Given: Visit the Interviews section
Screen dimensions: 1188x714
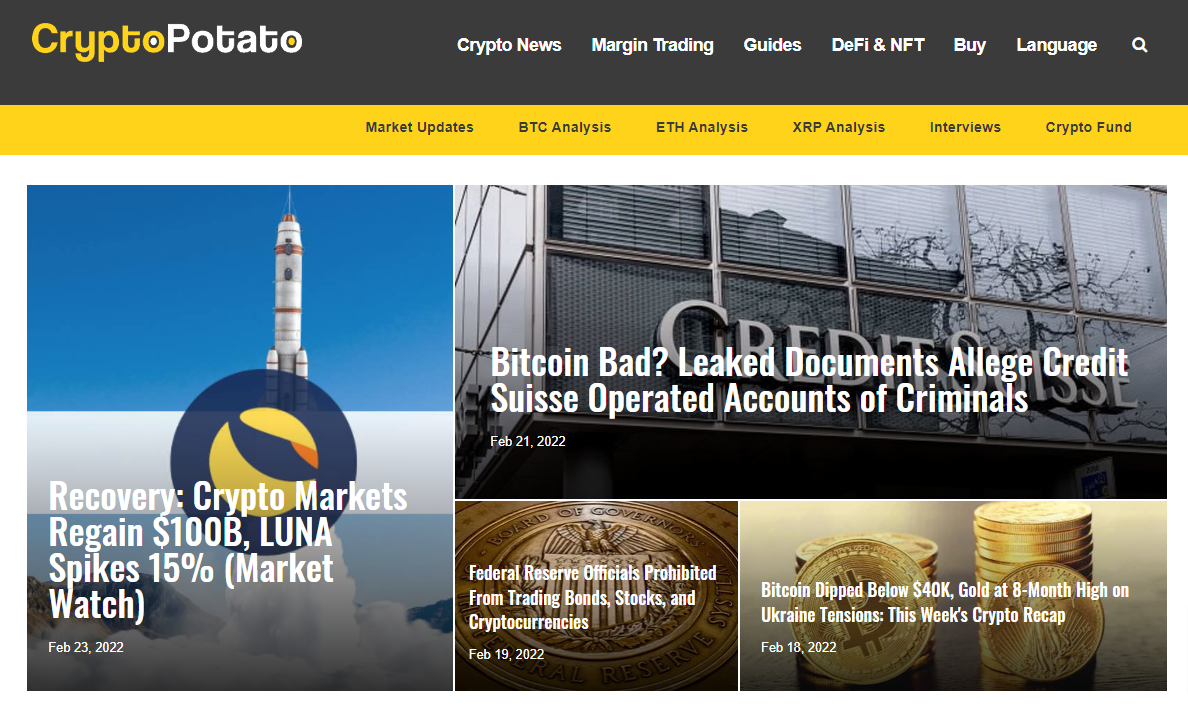Looking at the screenshot, I should [x=965, y=127].
